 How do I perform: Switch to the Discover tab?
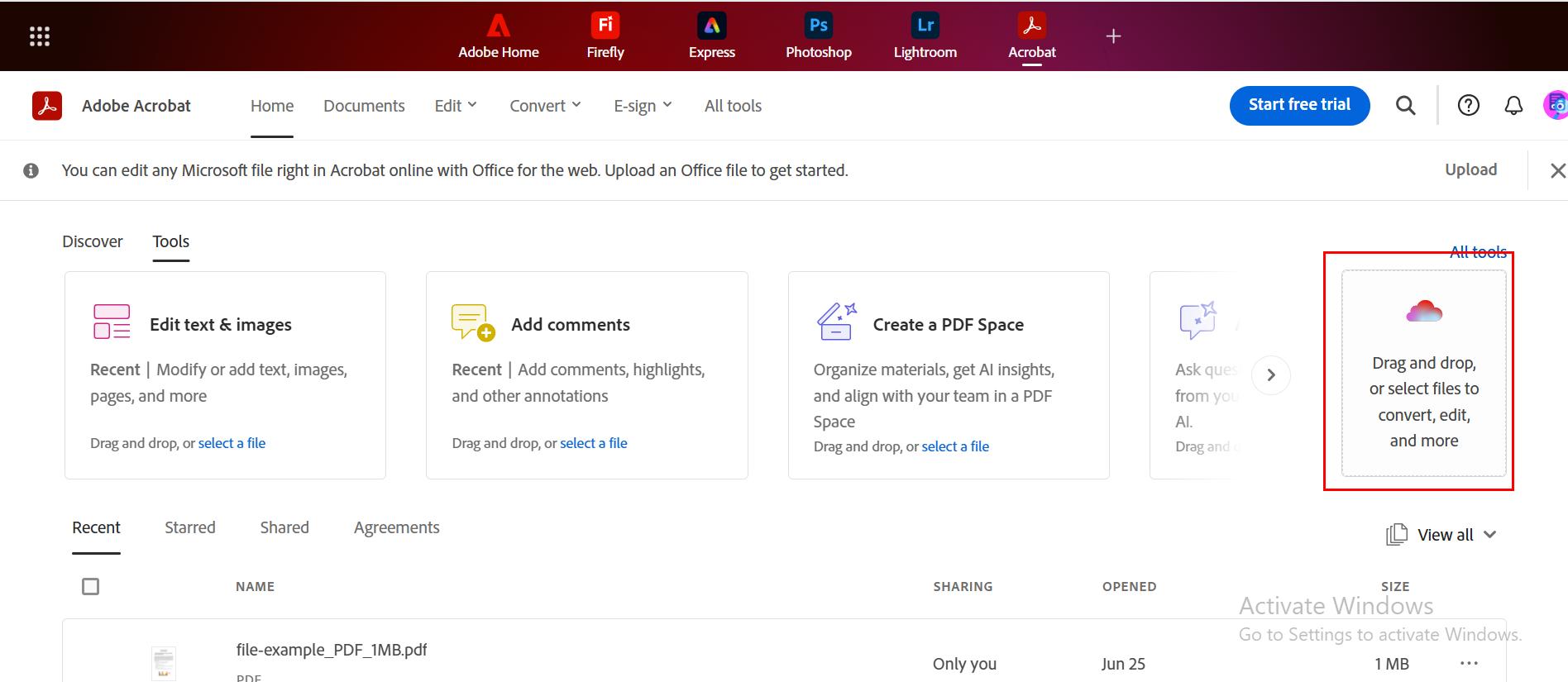93,241
